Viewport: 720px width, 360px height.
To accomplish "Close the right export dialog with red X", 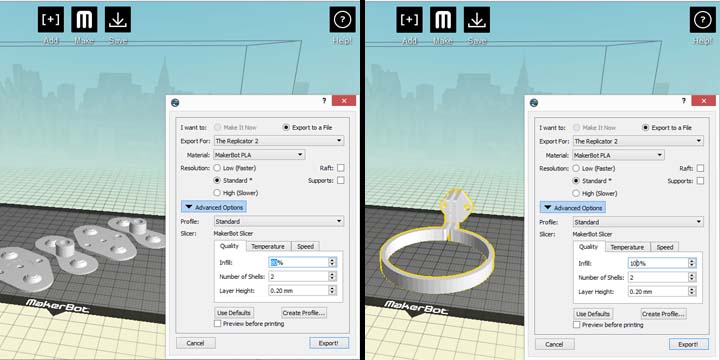I will 703,101.
